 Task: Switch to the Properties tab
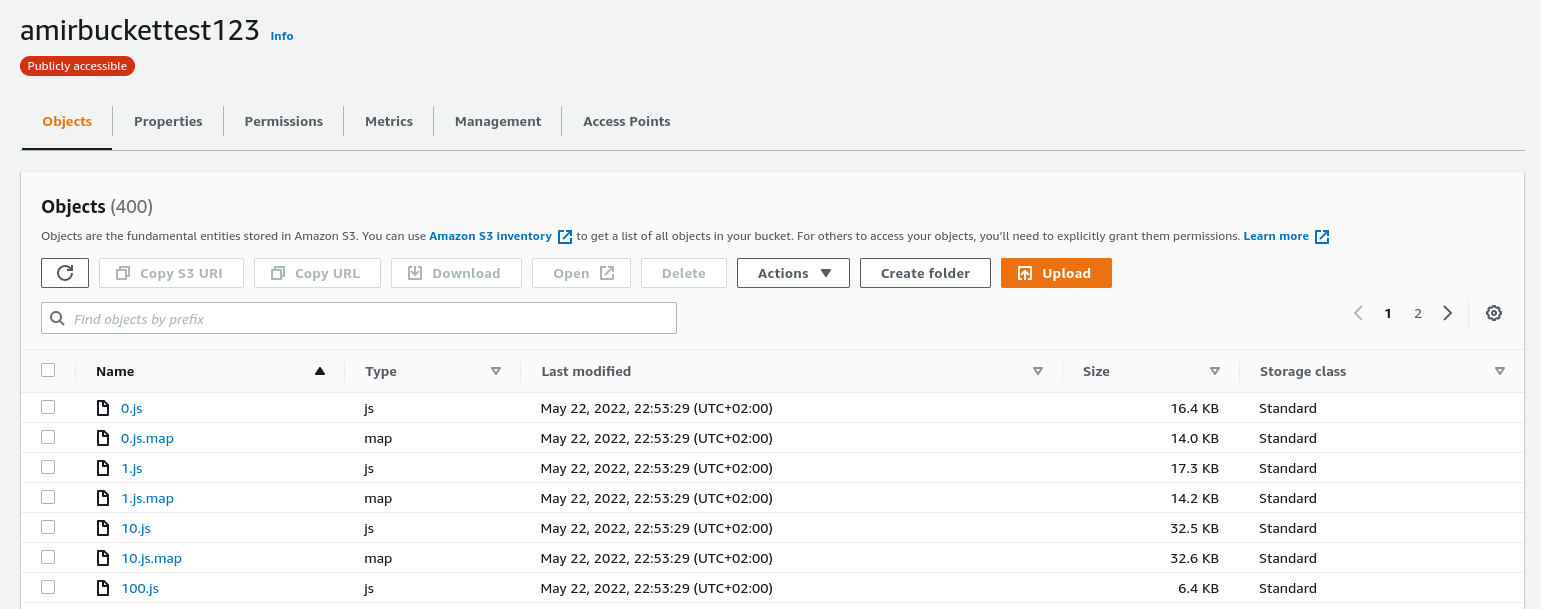click(168, 121)
